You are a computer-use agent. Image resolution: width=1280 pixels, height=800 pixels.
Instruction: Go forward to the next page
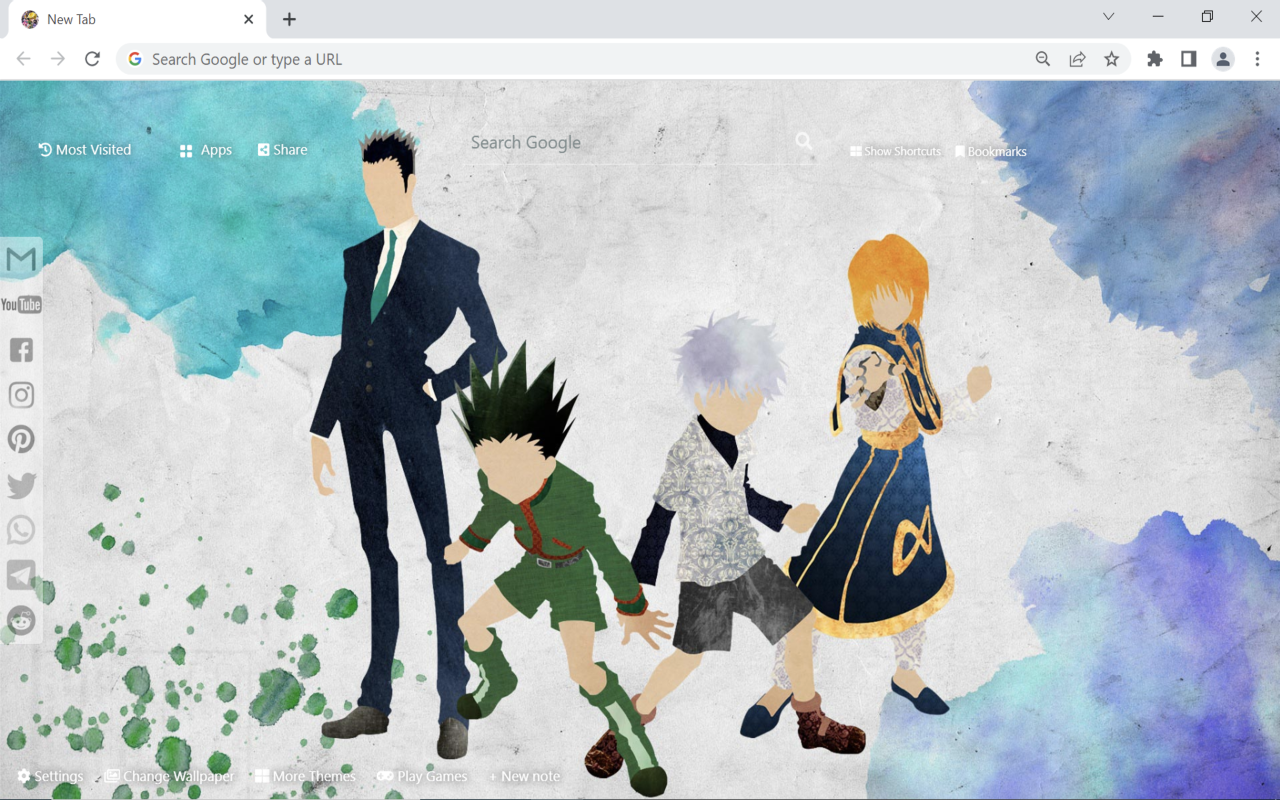click(58, 59)
